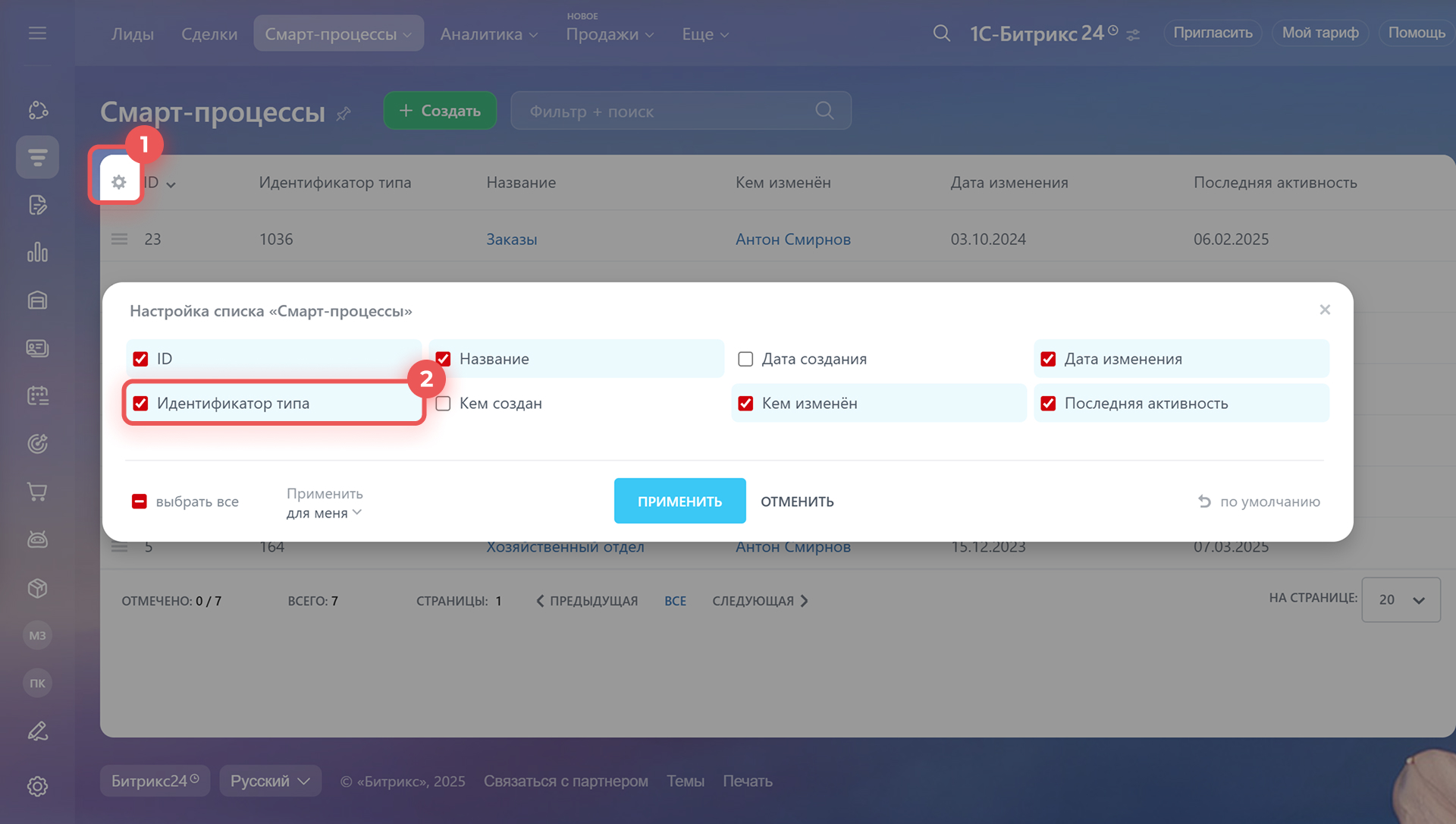Open the hamburger menu icon
The image size is (1456, 824).
point(37,33)
